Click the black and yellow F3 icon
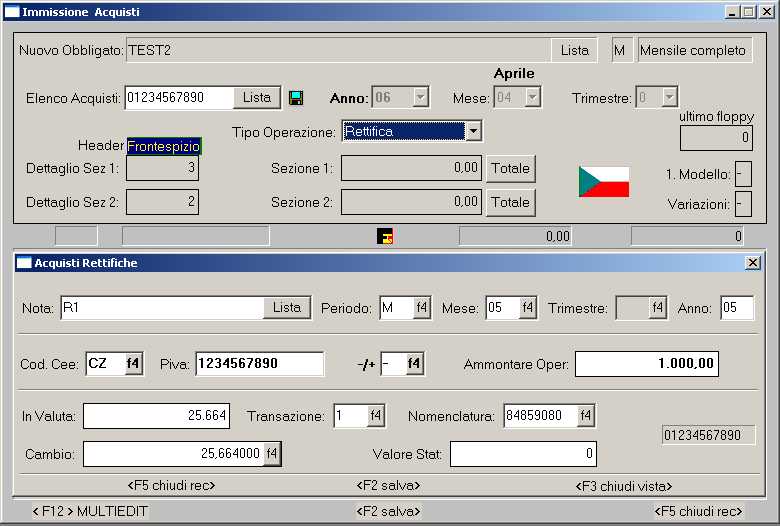The image size is (780, 526). [x=385, y=236]
